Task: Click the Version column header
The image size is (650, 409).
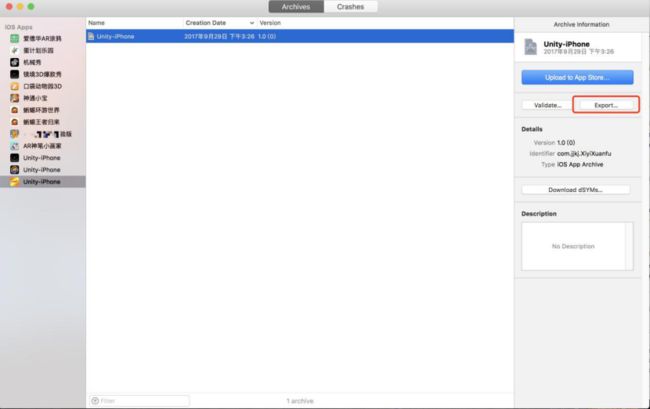Action: click(x=270, y=23)
